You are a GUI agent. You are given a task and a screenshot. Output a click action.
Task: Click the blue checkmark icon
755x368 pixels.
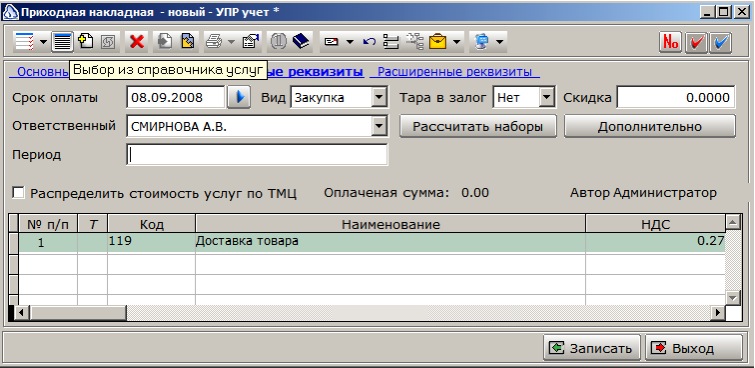point(720,42)
